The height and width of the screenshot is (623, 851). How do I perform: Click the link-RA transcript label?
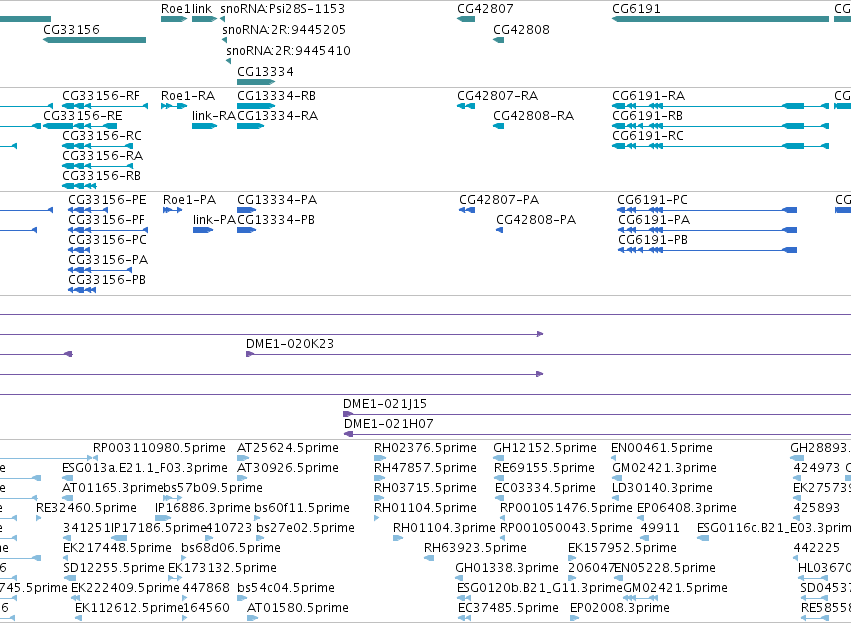213,116
